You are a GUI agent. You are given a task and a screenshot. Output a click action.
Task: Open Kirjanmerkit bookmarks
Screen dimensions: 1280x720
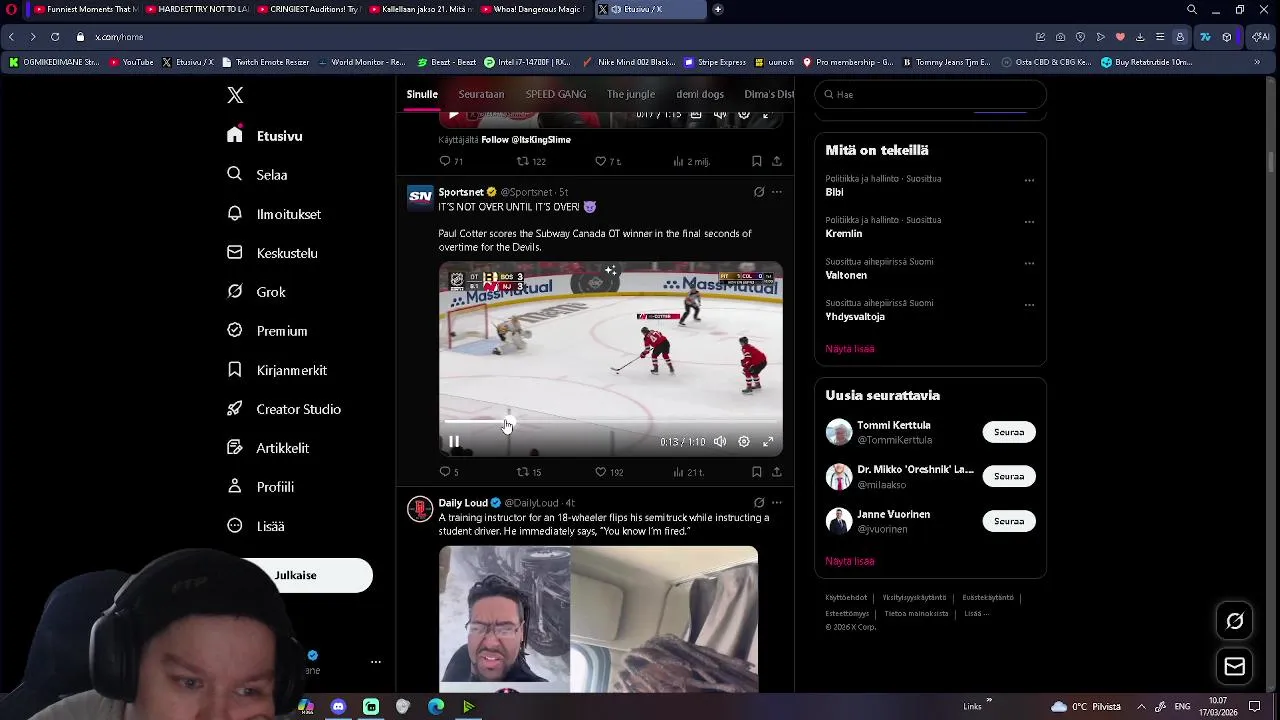point(277,370)
